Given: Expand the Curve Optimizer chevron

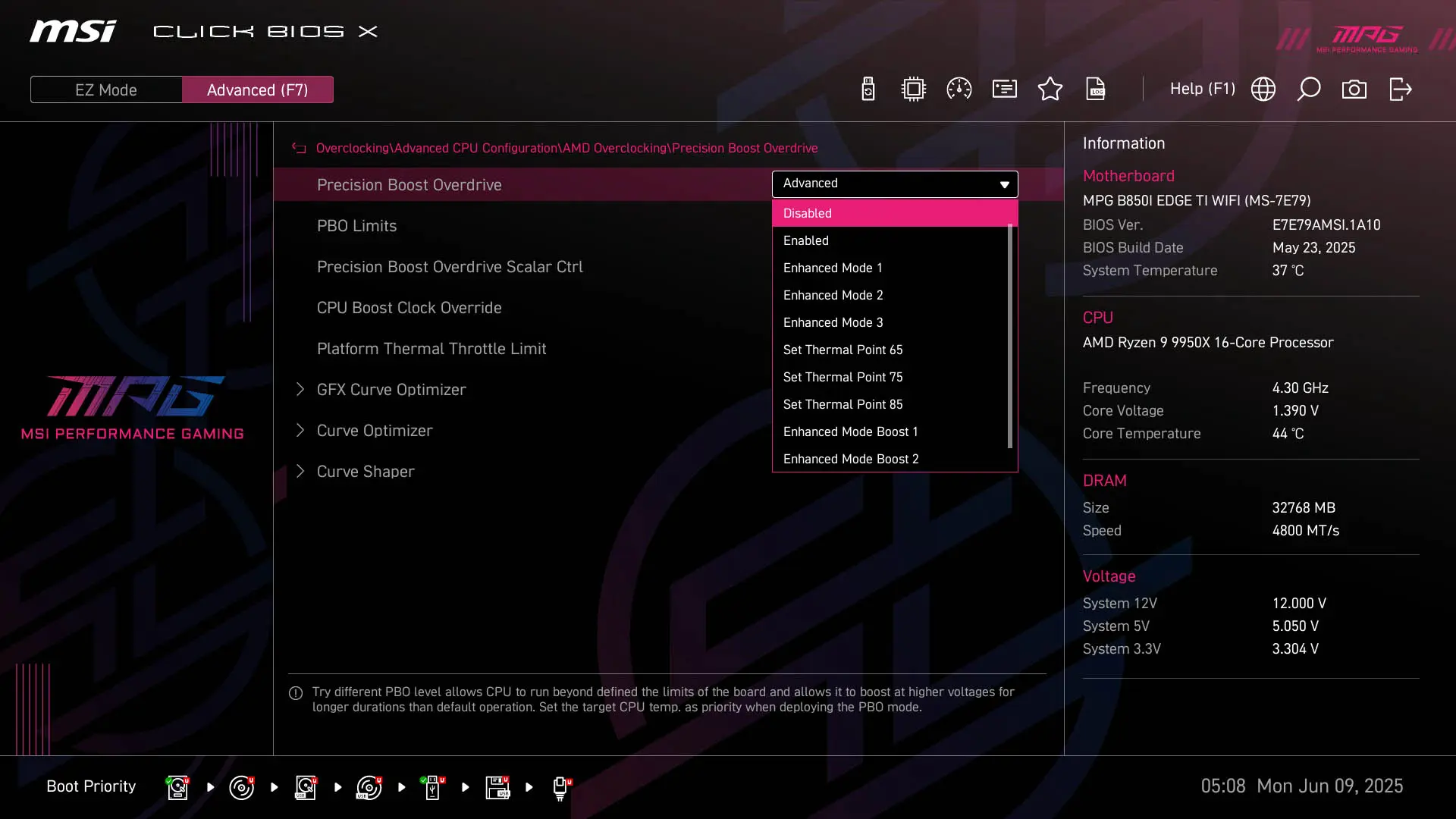Looking at the screenshot, I should [300, 431].
